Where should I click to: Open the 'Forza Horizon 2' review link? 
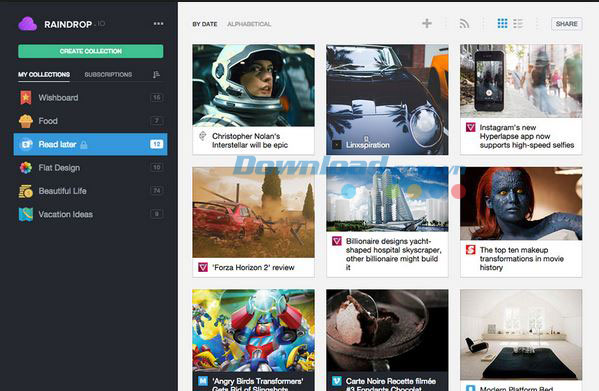click(253, 267)
